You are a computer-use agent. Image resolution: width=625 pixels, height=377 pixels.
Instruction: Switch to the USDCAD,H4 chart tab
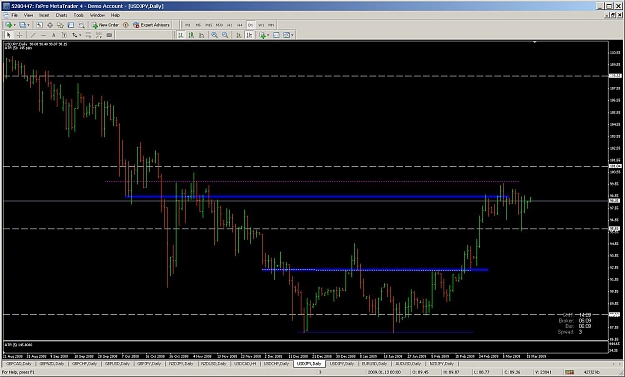(x=245, y=364)
